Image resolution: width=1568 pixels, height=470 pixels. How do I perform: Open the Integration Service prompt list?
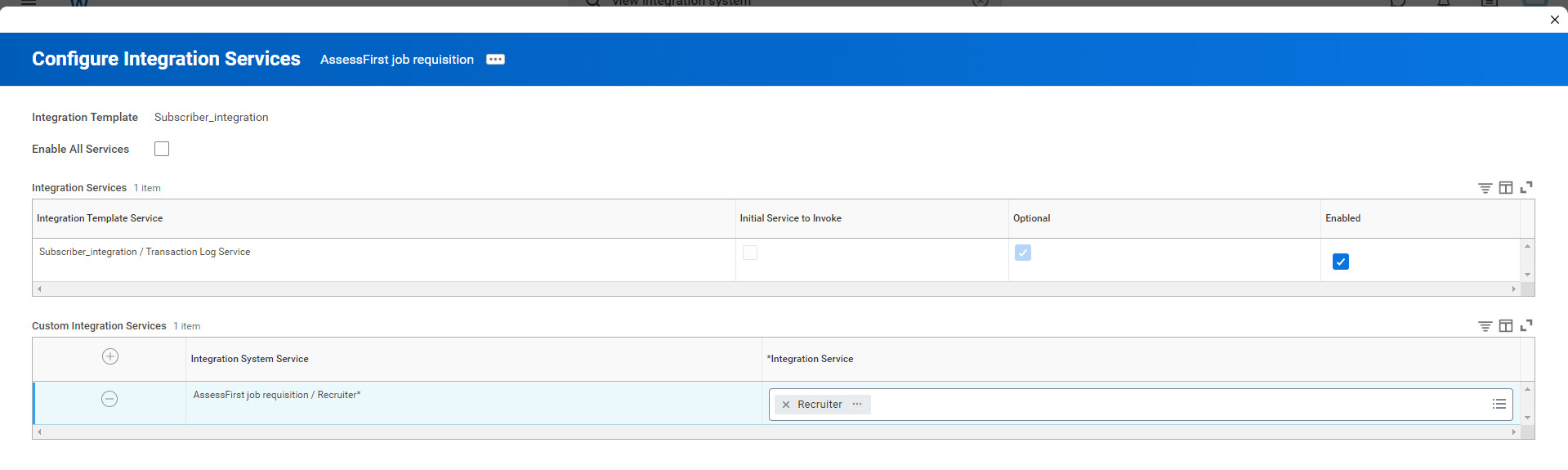coord(1499,404)
